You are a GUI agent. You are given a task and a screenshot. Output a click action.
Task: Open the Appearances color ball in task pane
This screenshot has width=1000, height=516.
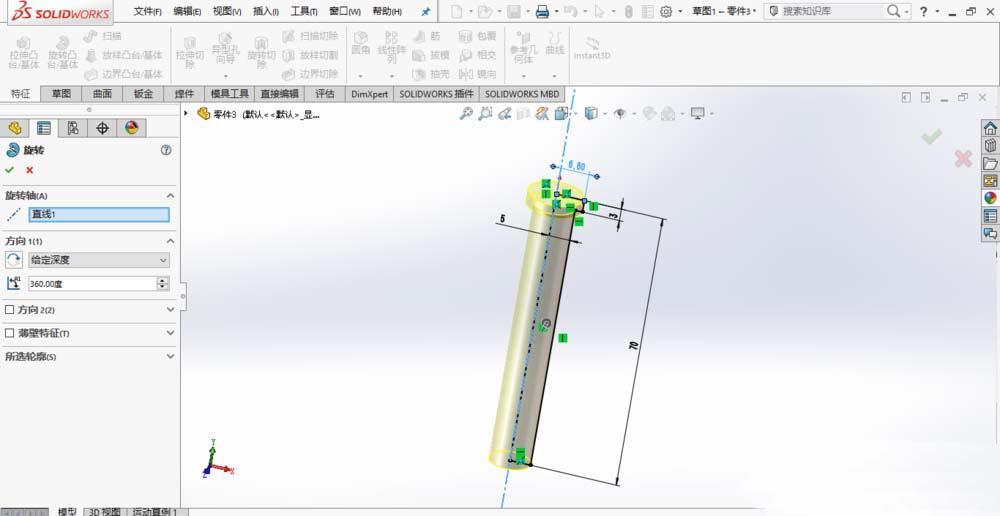[x=990, y=198]
